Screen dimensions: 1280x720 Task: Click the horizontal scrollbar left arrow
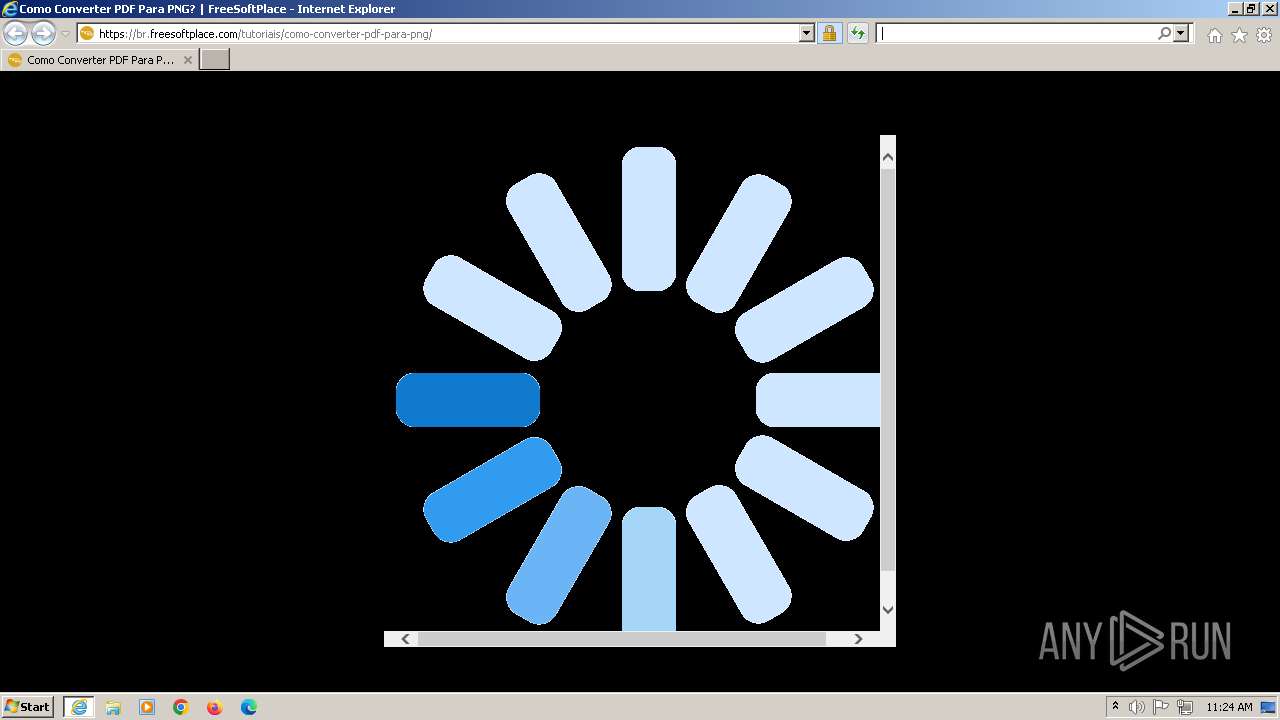[405, 639]
